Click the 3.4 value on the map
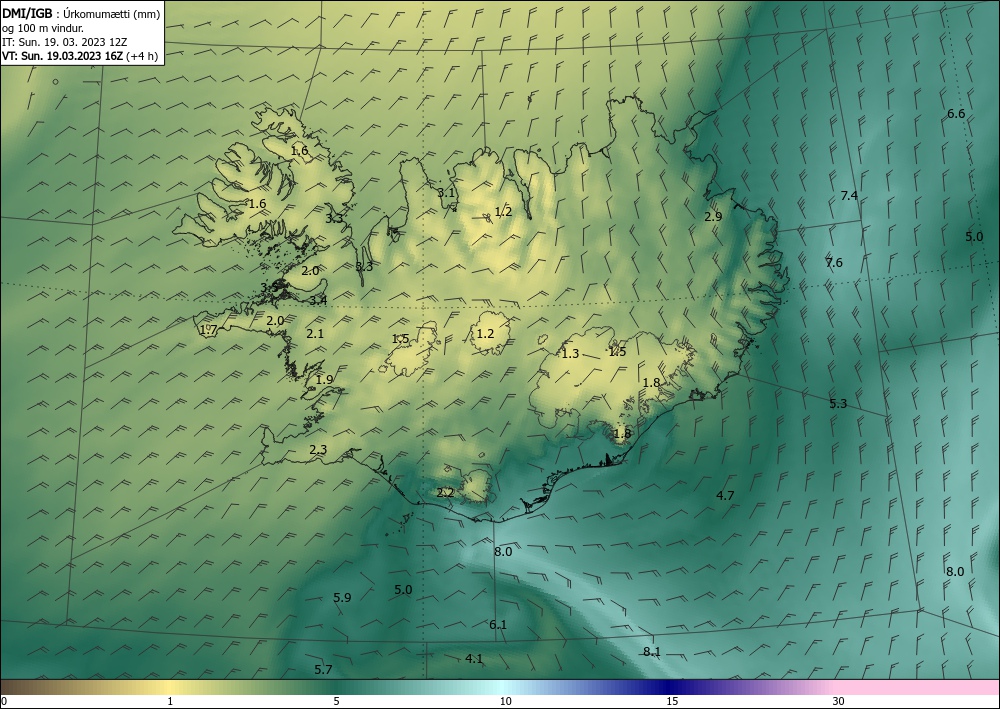 pyautogui.click(x=318, y=300)
